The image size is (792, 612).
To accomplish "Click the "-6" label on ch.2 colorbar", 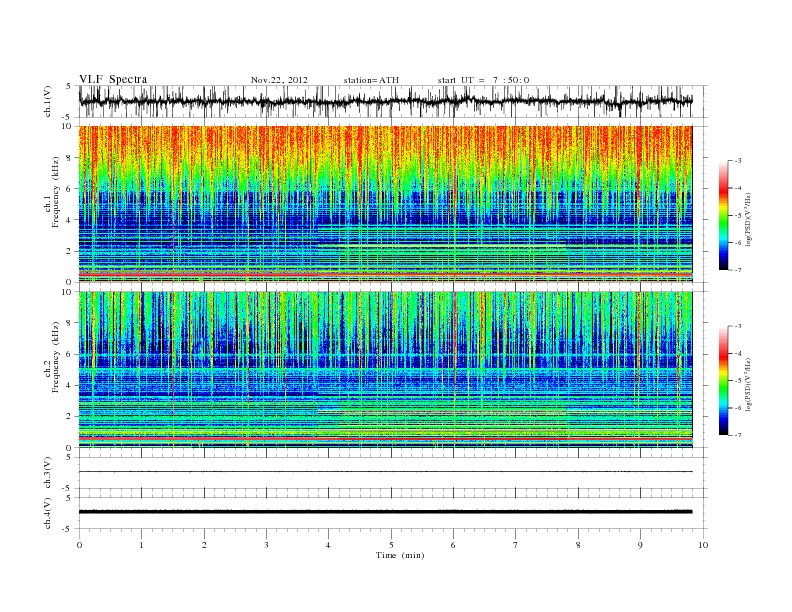I will 738,408.
